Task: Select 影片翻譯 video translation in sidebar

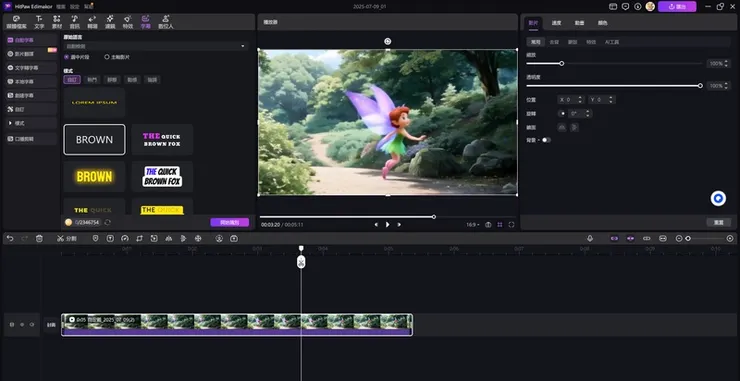Action: click(x=31, y=54)
